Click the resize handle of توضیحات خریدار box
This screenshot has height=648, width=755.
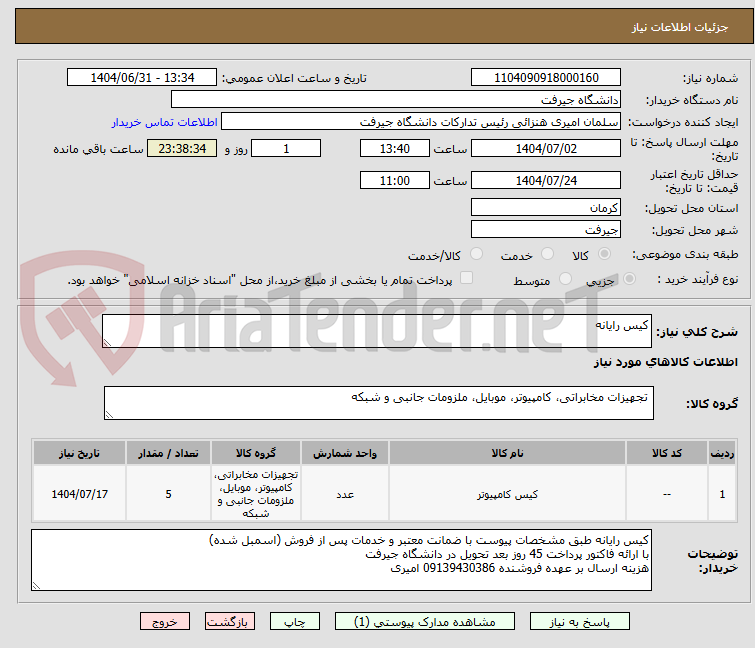click(x=37, y=585)
